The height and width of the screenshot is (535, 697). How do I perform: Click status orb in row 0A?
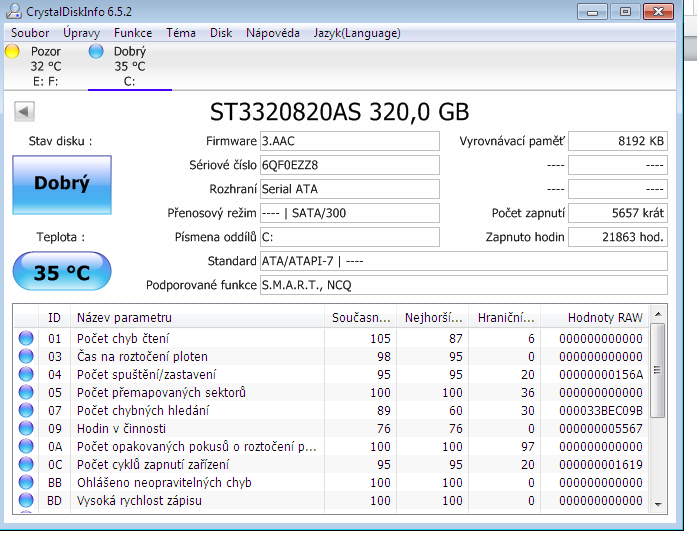point(26,446)
